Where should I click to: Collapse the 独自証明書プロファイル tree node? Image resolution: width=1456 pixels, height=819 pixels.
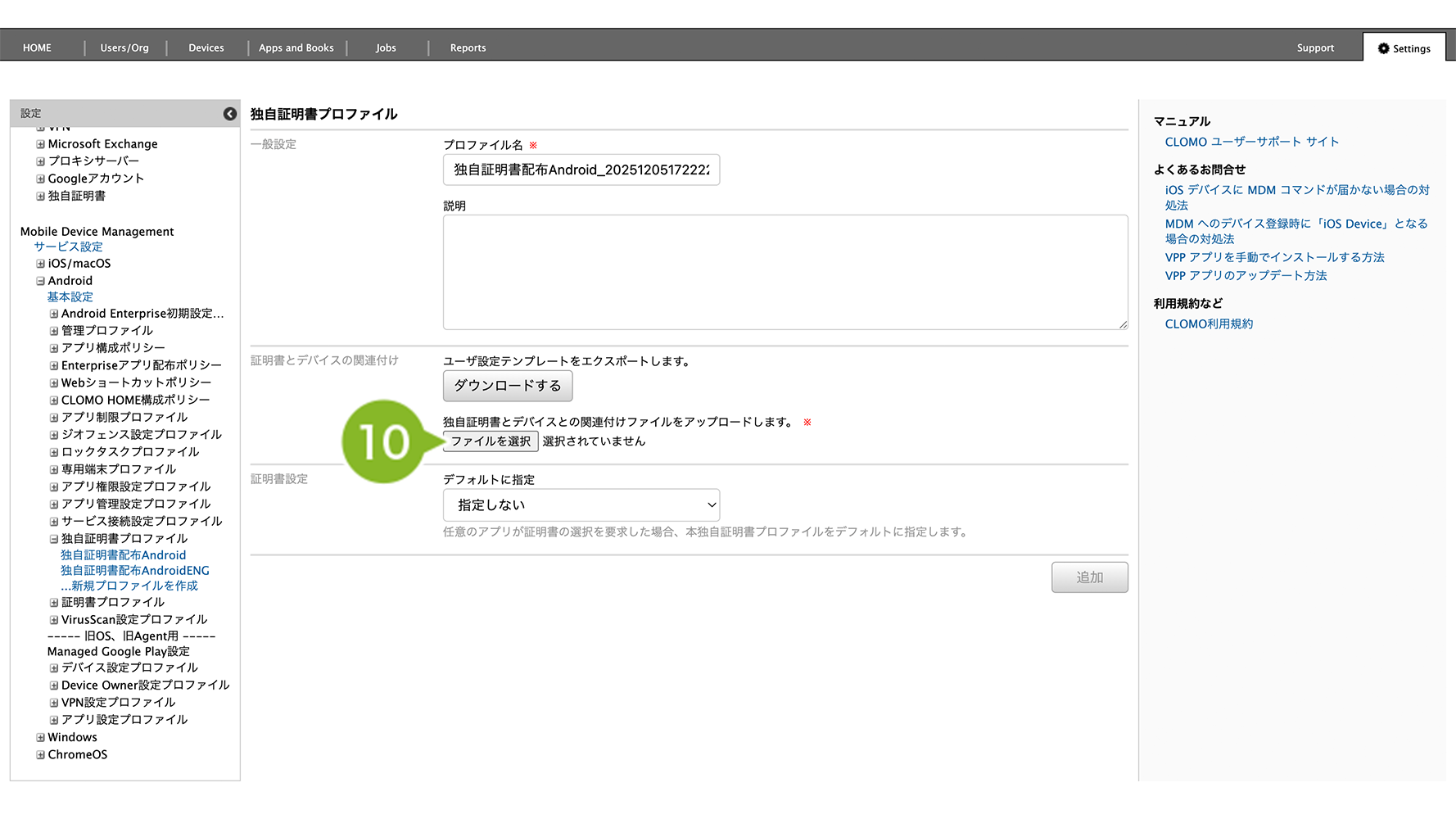(x=54, y=539)
